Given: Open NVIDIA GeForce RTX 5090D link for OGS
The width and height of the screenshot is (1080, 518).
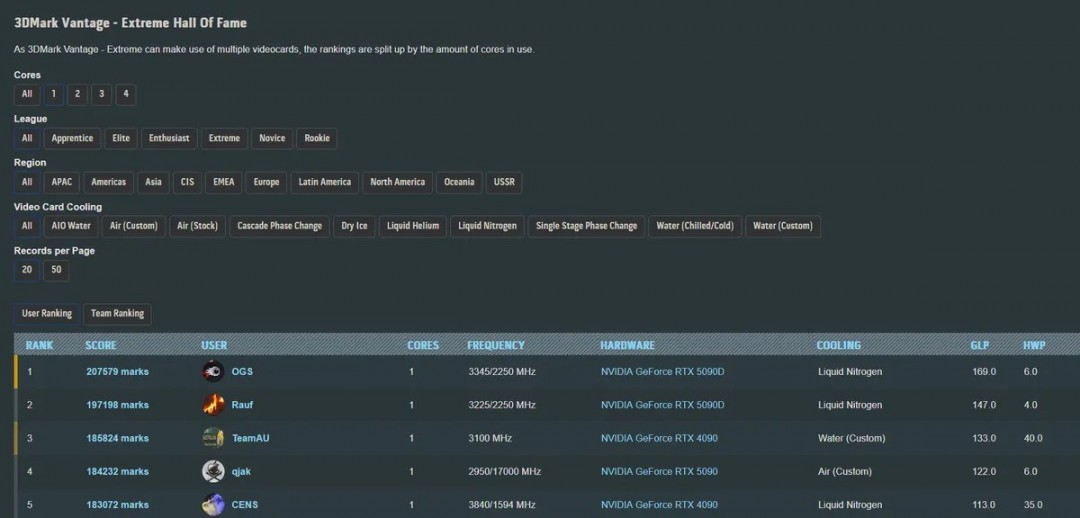Looking at the screenshot, I should pos(661,372).
